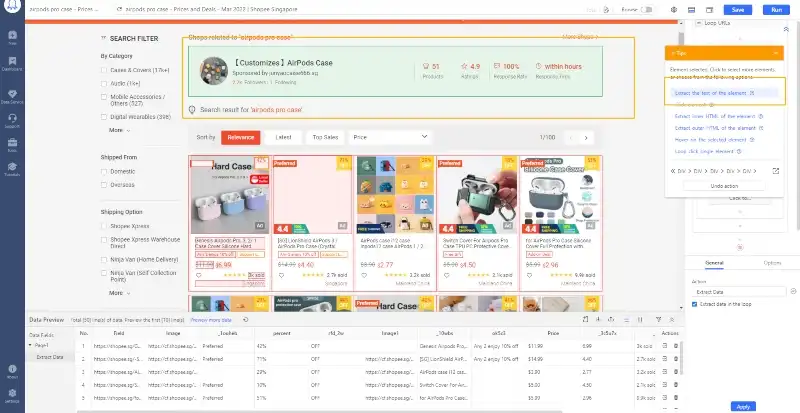The height and width of the screenshot is (413, 800).
Task: Open the Settings gear in sidebar
Action: [x=12, y=395]
